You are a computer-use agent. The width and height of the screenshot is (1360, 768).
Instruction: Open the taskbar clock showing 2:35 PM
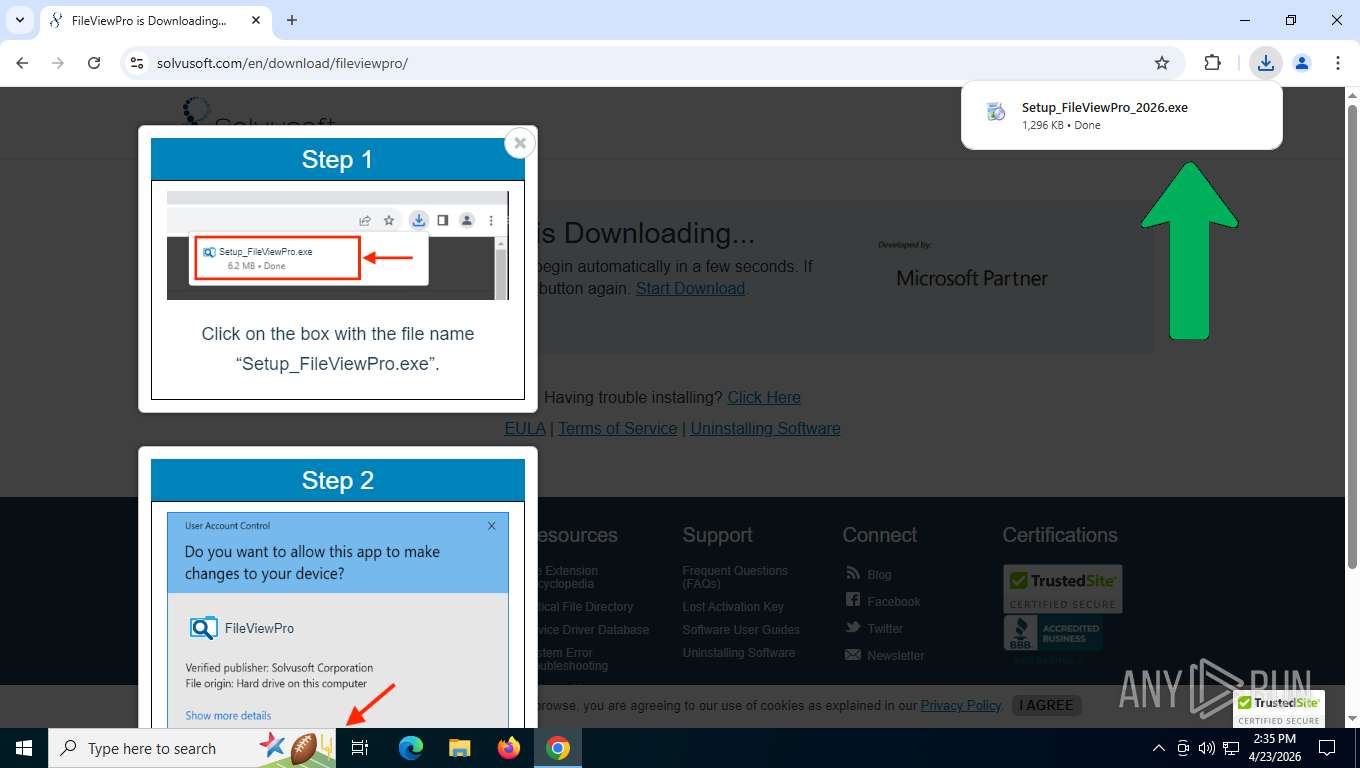[1275, 748]
